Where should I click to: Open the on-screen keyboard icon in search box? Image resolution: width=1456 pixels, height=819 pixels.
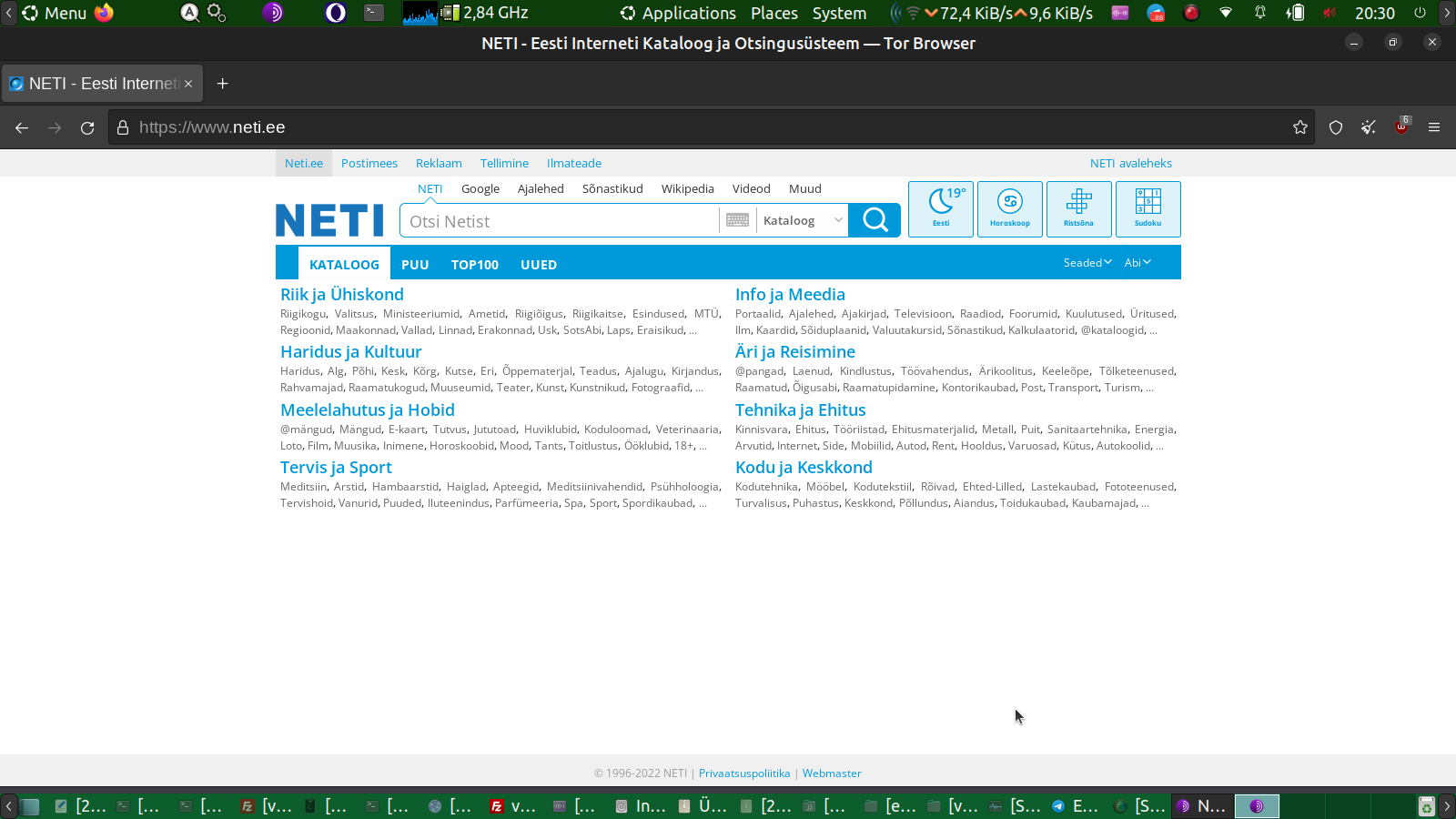[x=738, y=220]
